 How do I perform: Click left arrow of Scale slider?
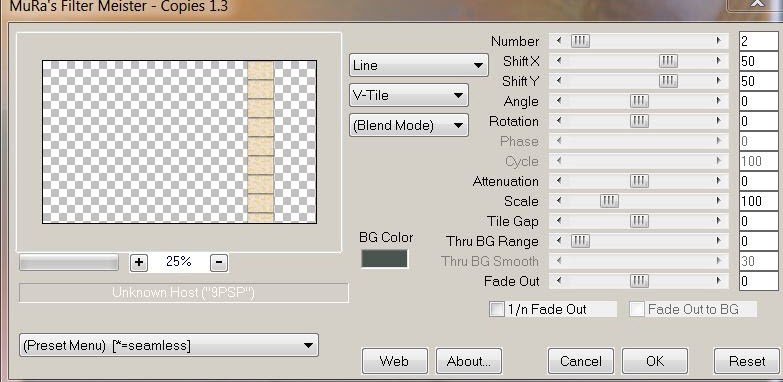coord(559,201)
